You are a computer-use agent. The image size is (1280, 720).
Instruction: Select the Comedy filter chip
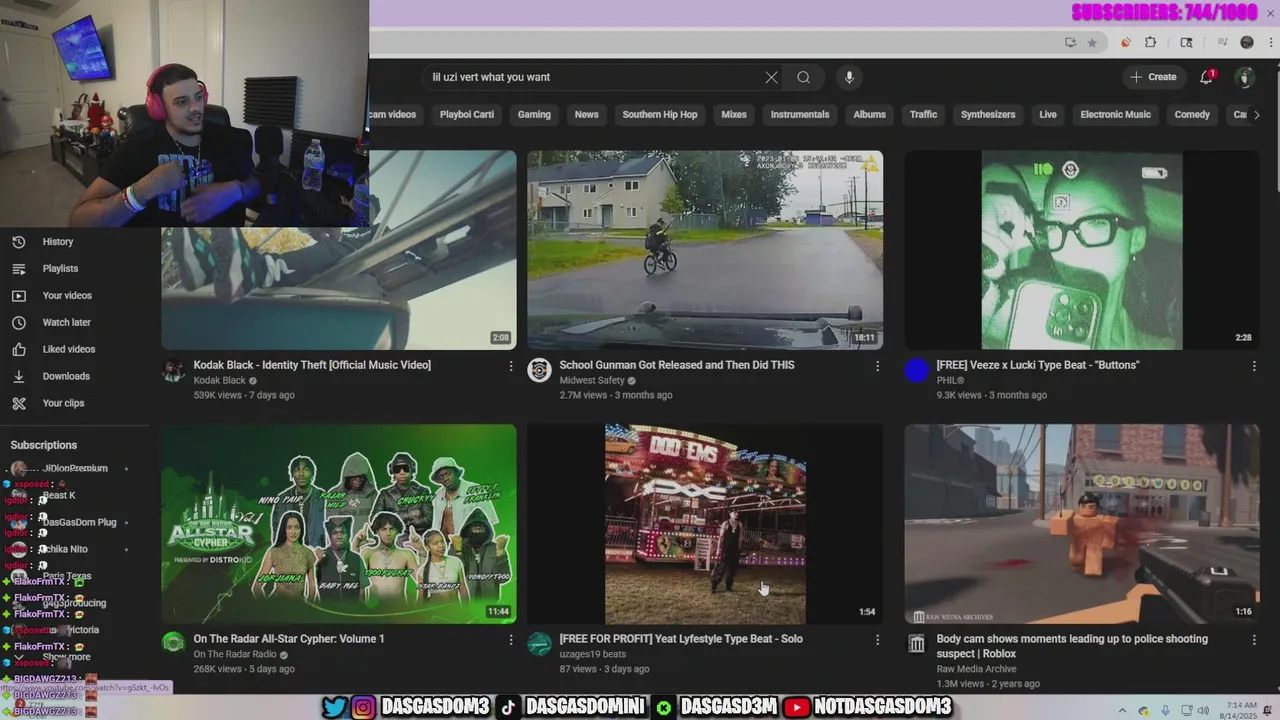pyautogui.click(x=1192, y=115)
